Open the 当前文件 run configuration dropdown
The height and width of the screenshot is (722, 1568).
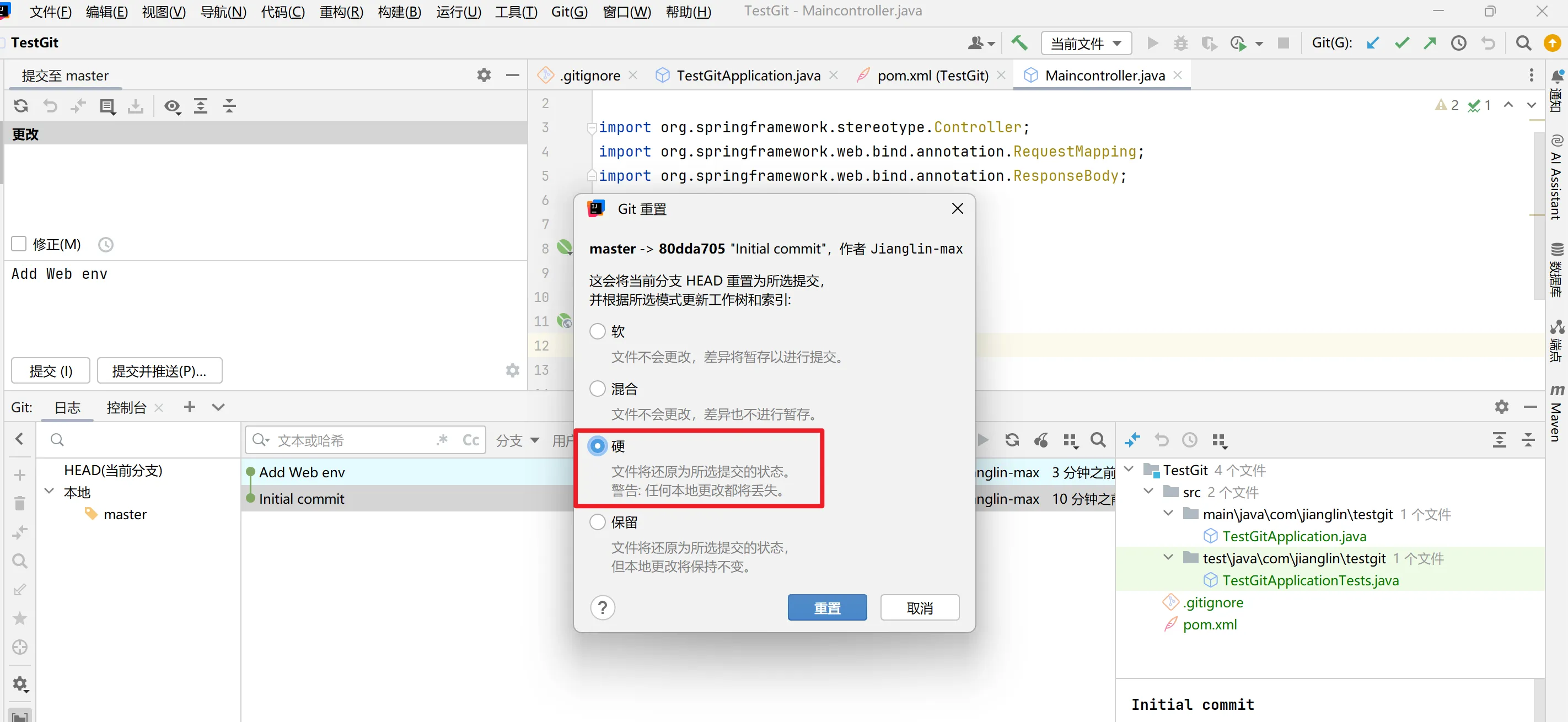(x=1086, y=43)
